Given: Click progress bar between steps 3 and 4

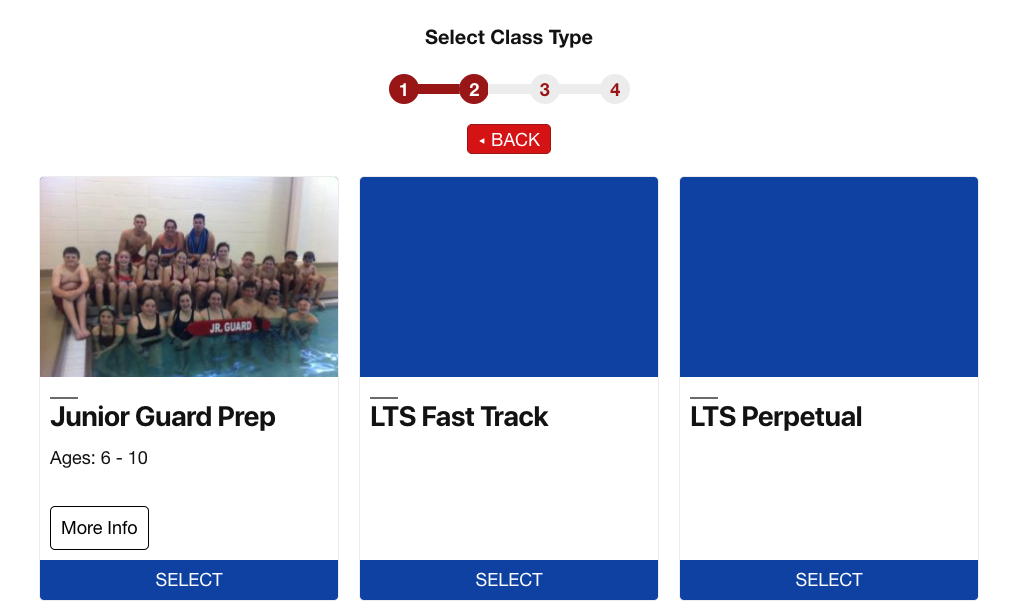Looking at the screenshot, I should [580, 90].
